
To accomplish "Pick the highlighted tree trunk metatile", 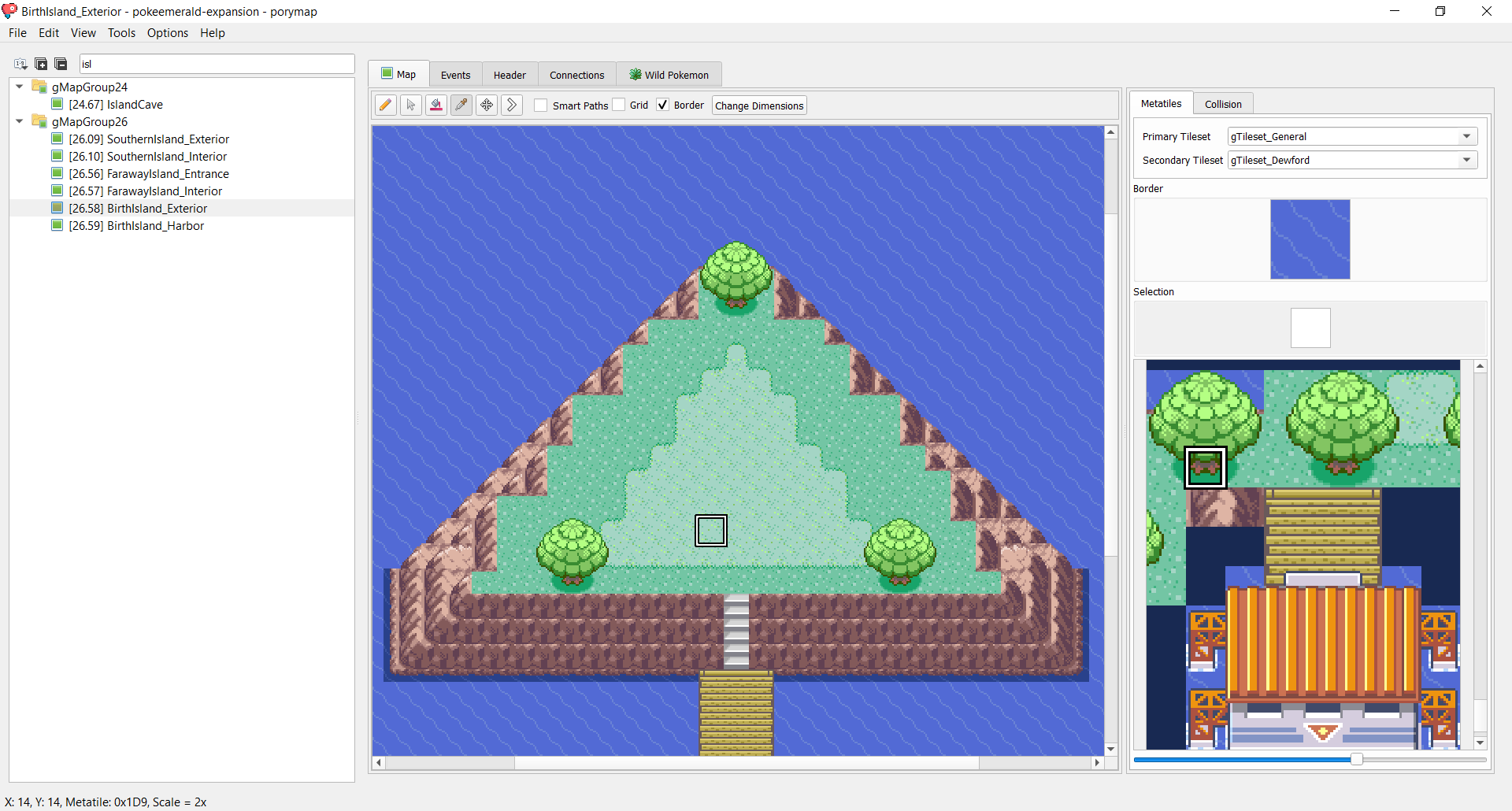I will 1205,468.
